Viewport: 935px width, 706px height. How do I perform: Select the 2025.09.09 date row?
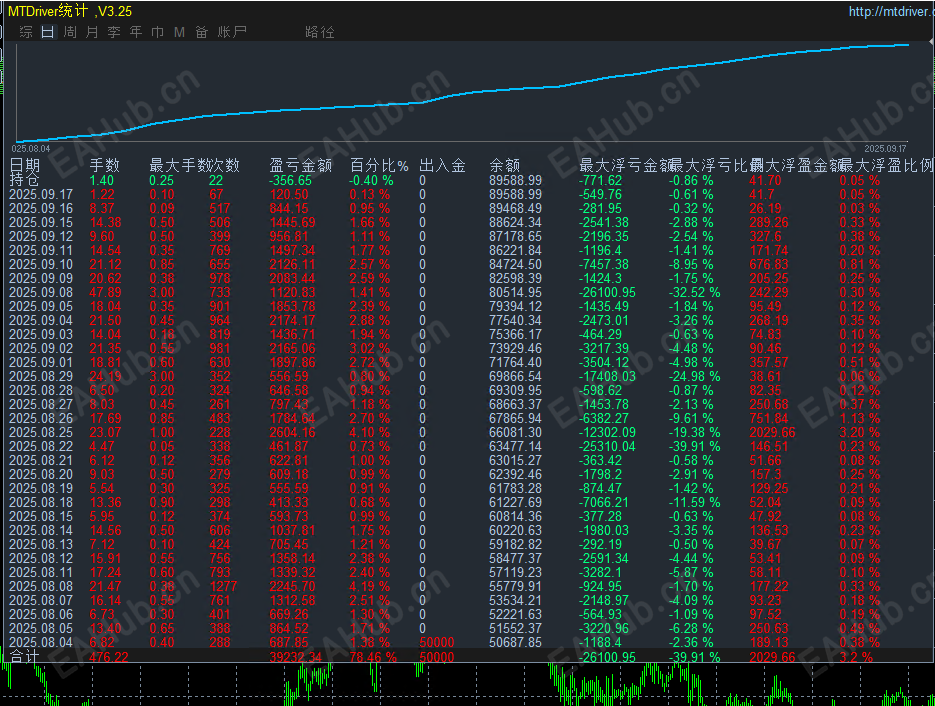[41, 278]
